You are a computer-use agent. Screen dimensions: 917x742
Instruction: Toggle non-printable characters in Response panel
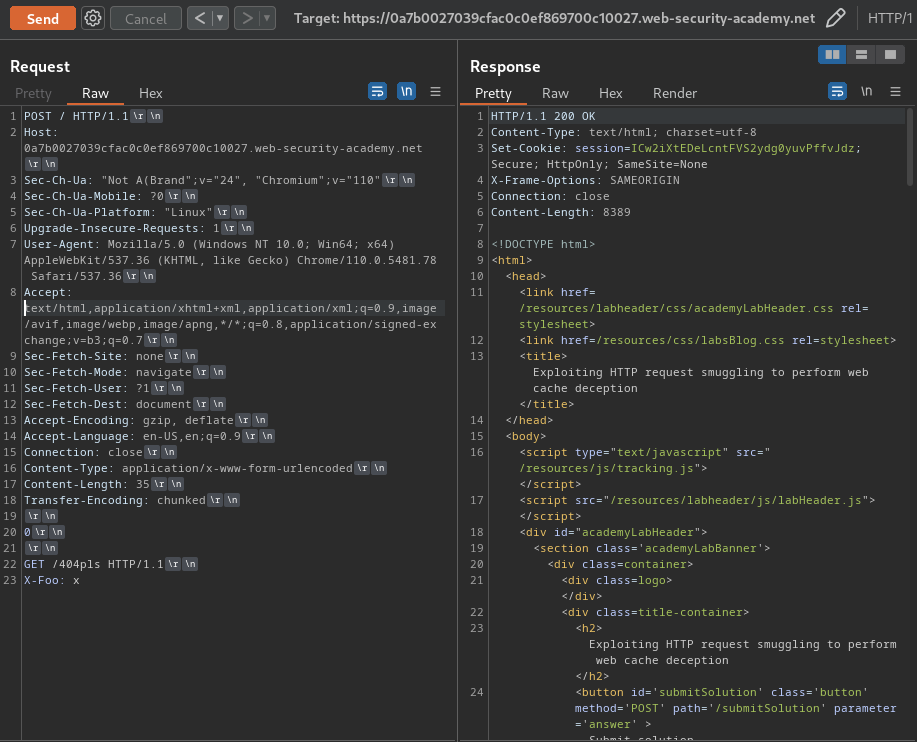point(867,91)
